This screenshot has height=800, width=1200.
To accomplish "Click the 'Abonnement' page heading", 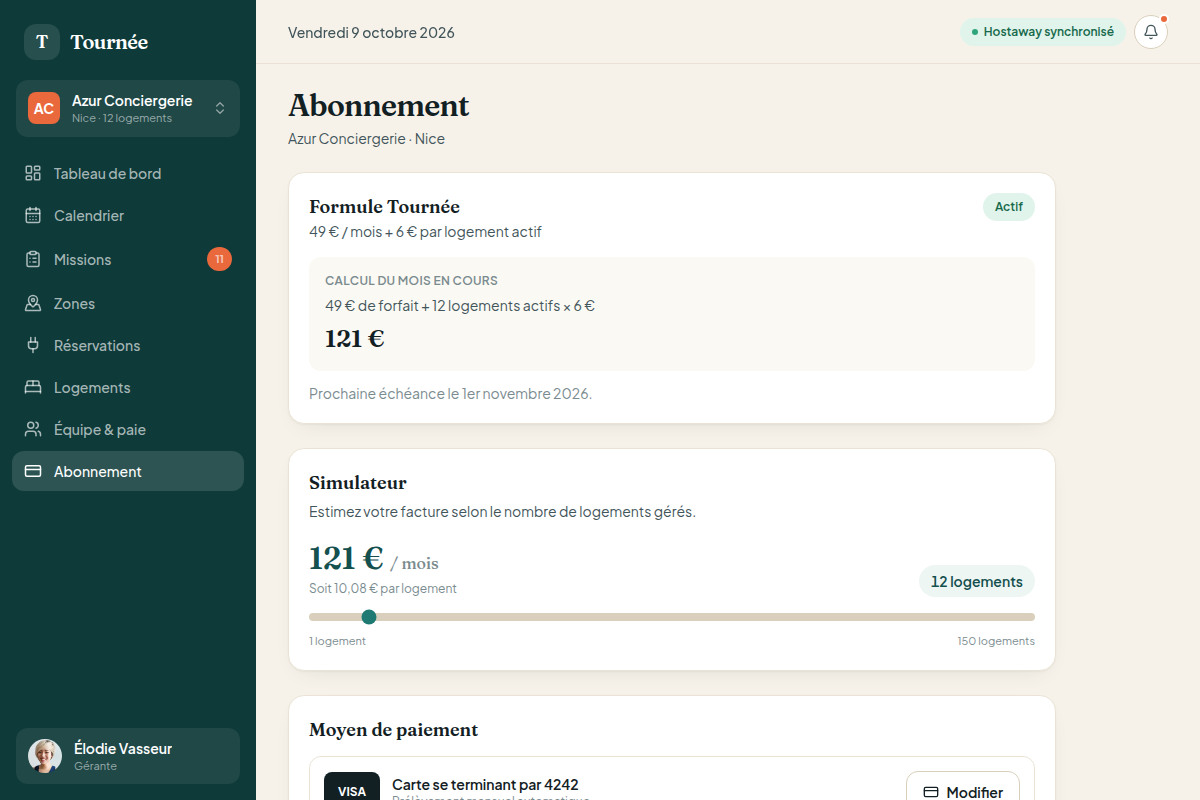I will coord(379,105).
